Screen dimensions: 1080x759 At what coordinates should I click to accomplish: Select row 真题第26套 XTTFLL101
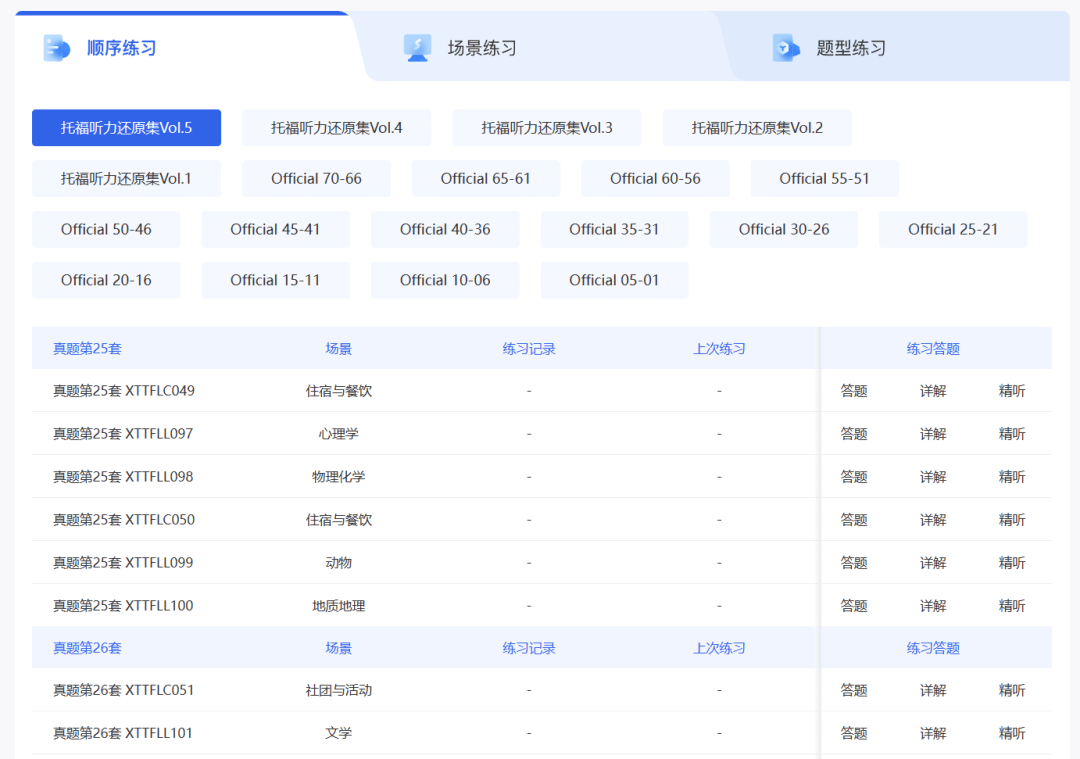coord(541,734)
